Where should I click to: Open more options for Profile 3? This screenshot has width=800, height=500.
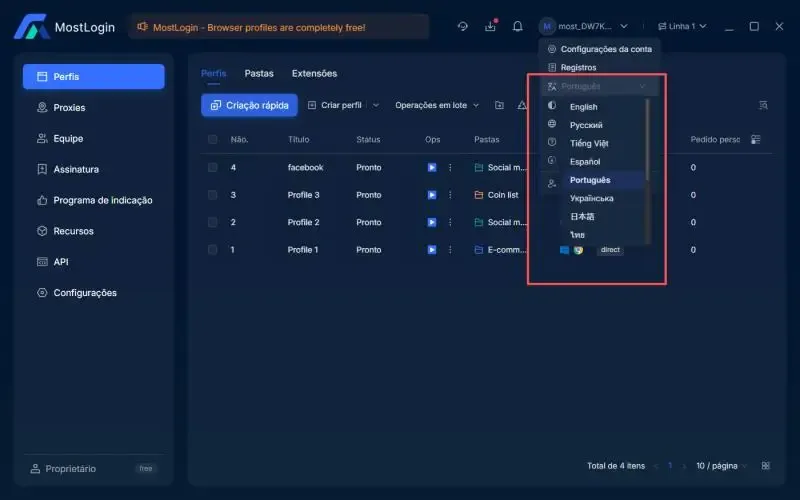pyautogui.click(x=450, y=195)
